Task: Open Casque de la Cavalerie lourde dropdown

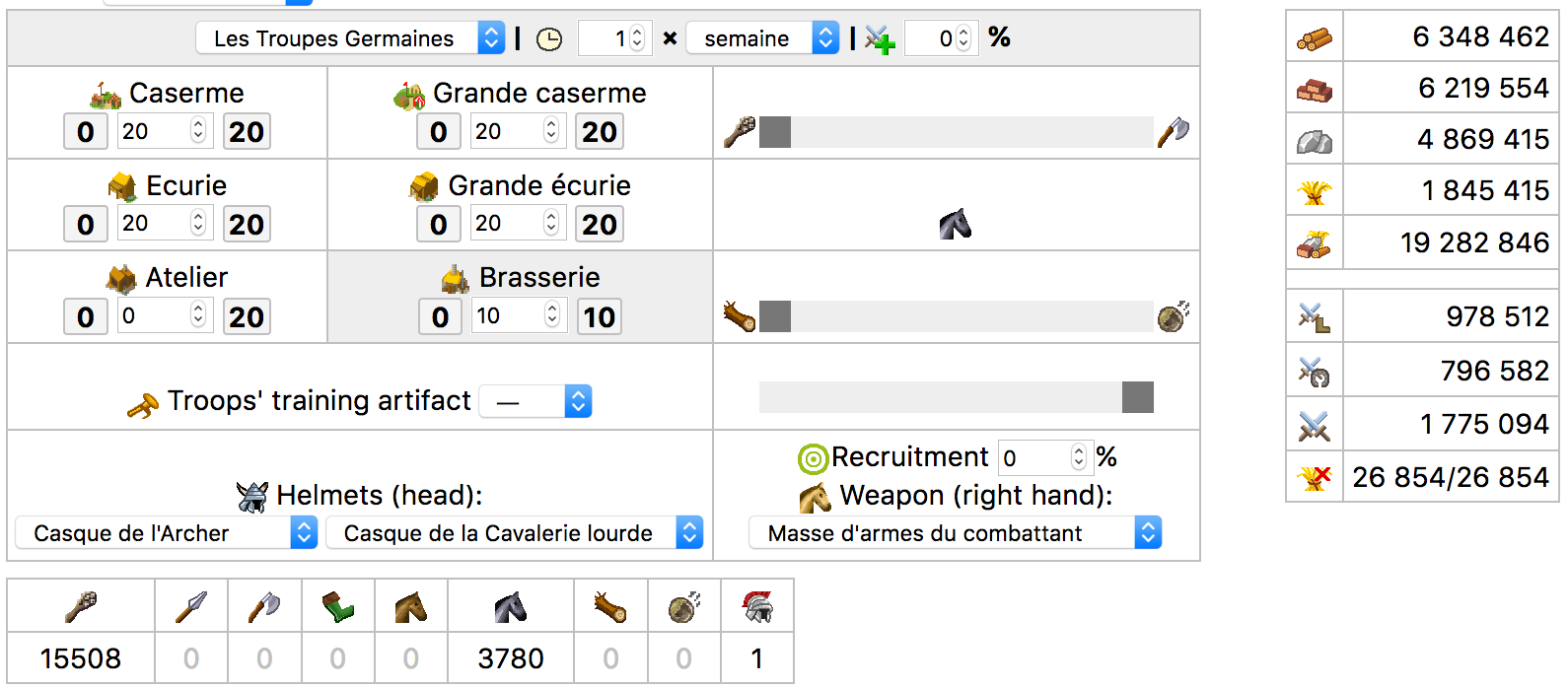Action: pos(515,533)
